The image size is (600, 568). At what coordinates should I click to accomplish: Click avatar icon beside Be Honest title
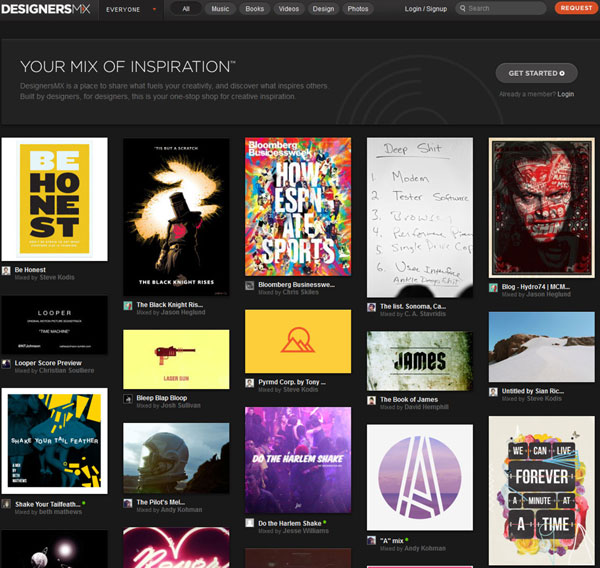(6, 271)
